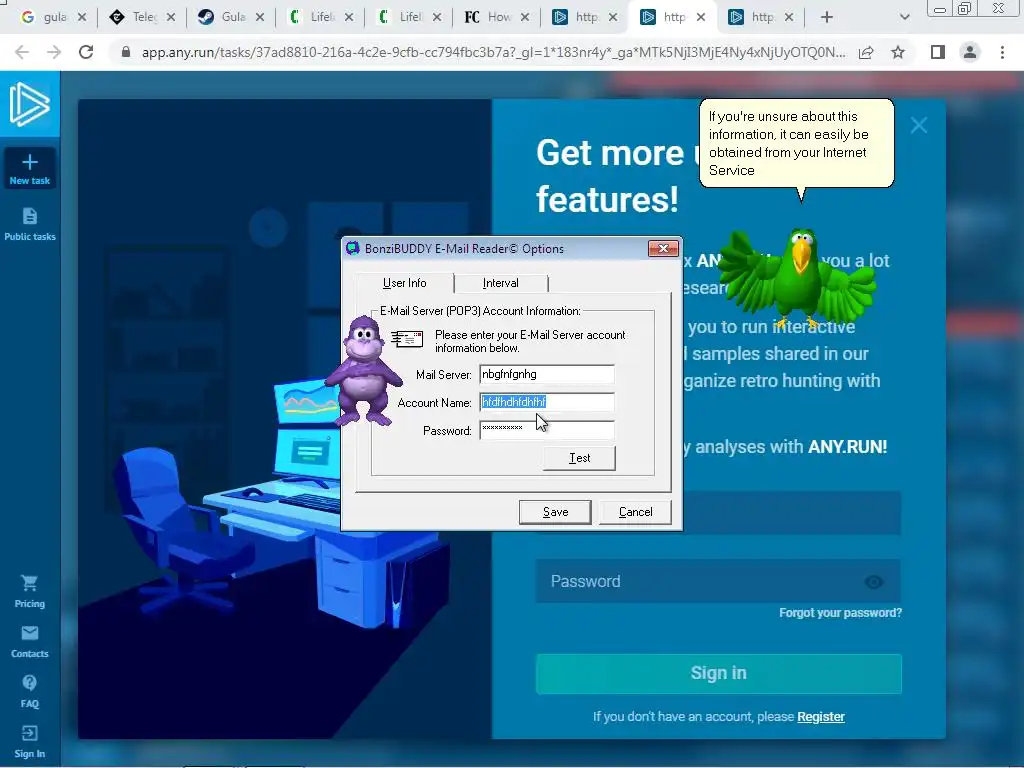Focus the Mail Server field

point(547,374)
